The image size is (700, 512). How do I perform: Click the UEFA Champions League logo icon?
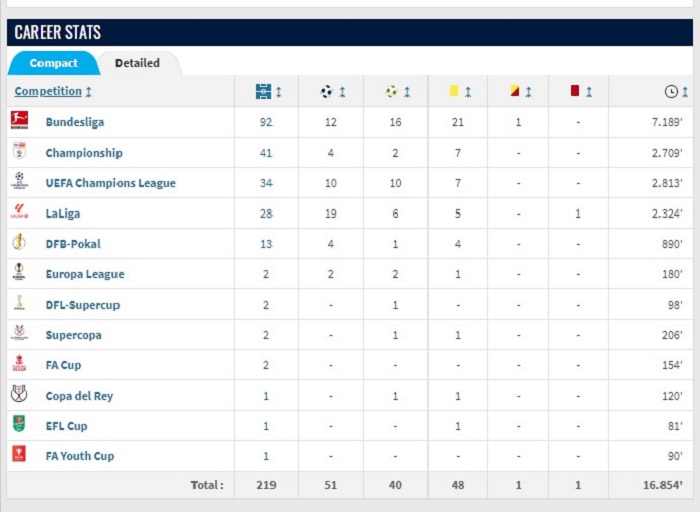(x=19, y=181)
